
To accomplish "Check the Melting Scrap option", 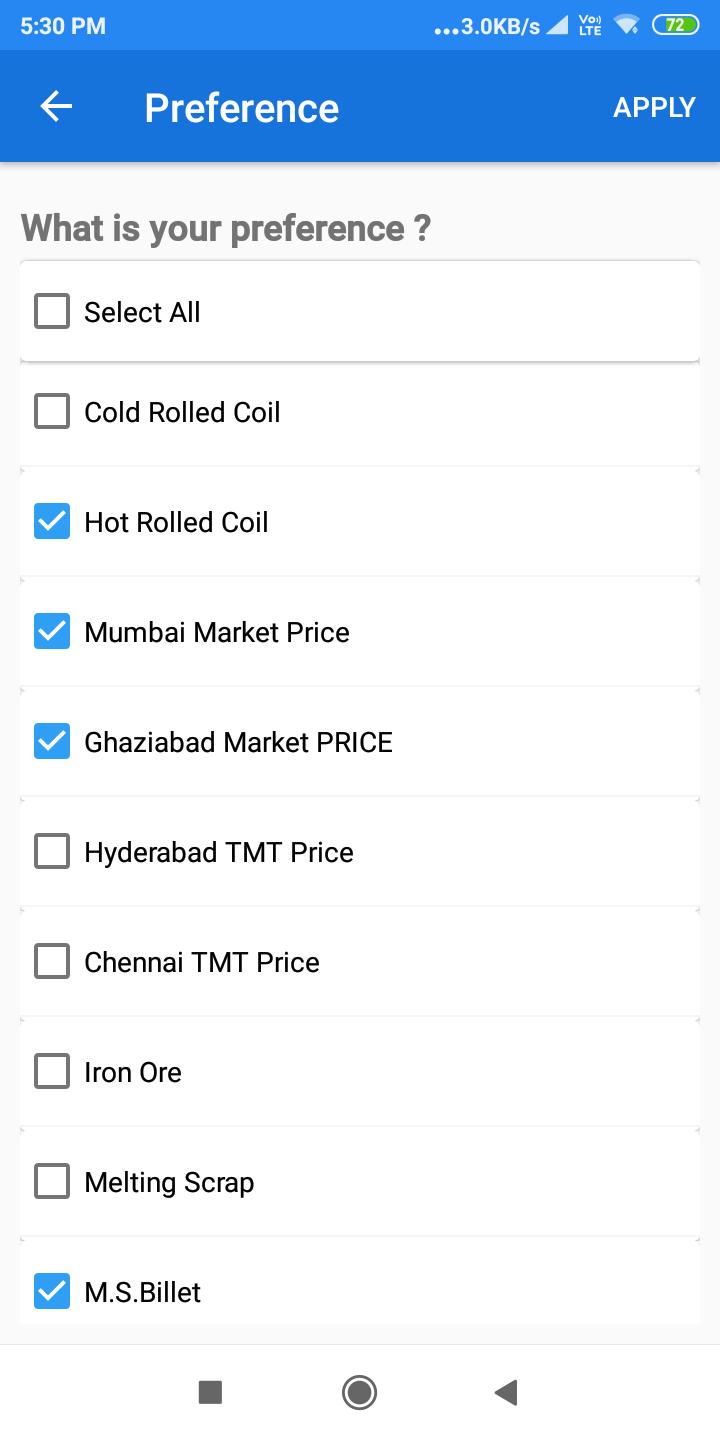I will (52, 1182).
